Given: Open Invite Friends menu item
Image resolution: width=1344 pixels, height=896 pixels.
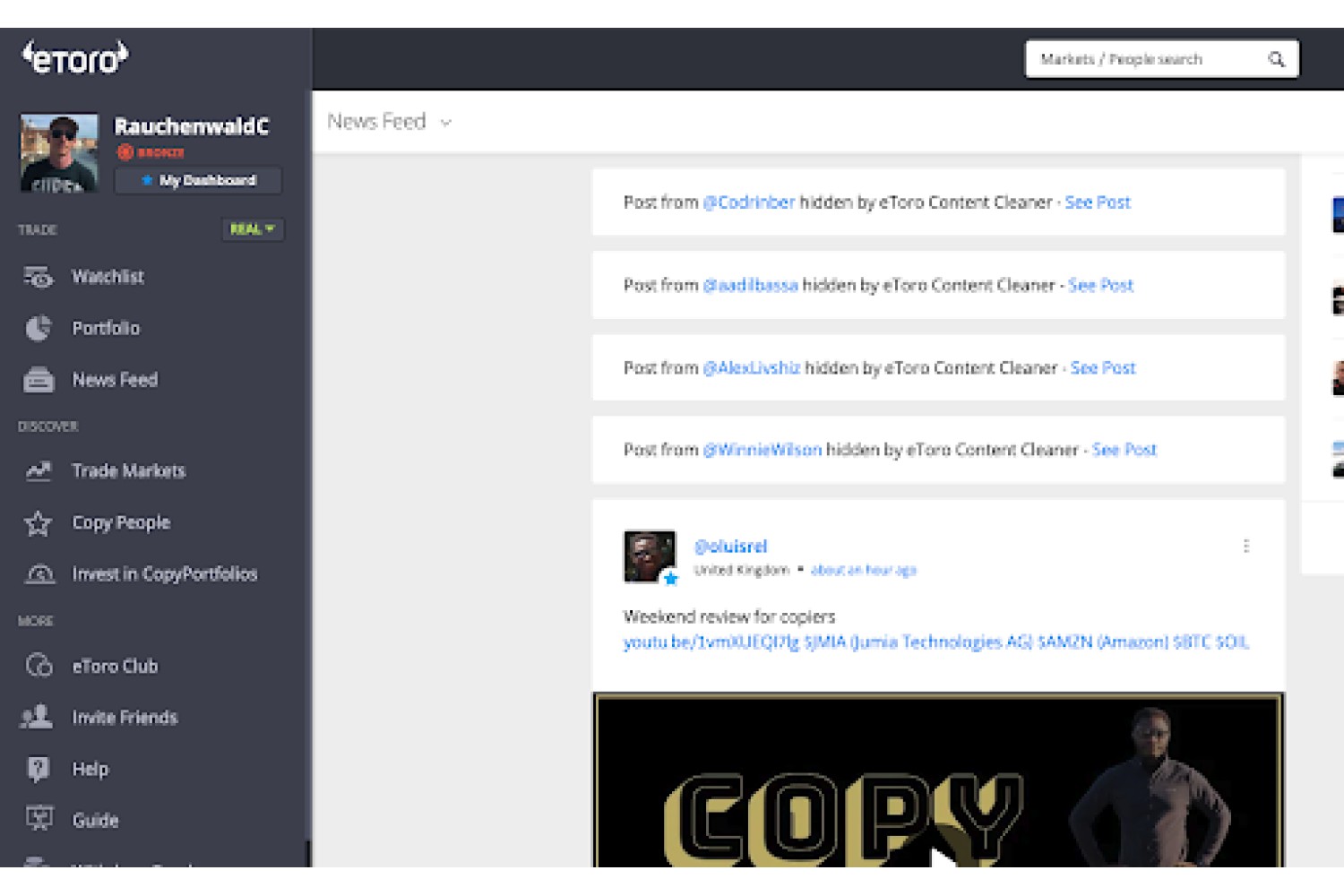Looking at the screenshot, I should click(x=125, y=717).
